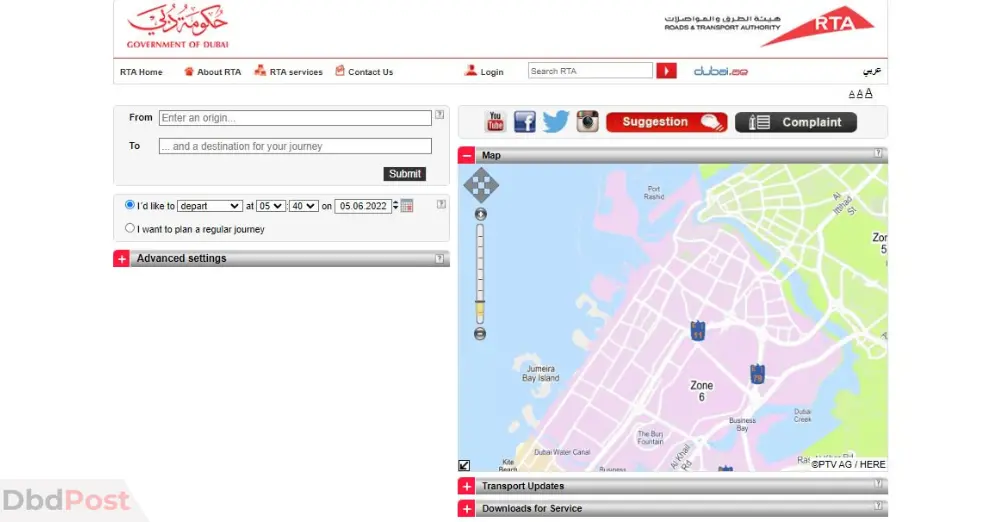Viewport: 1000px width, 522px height.
Task: Open the minute dropdown showing 40
Action: (304, 206)
